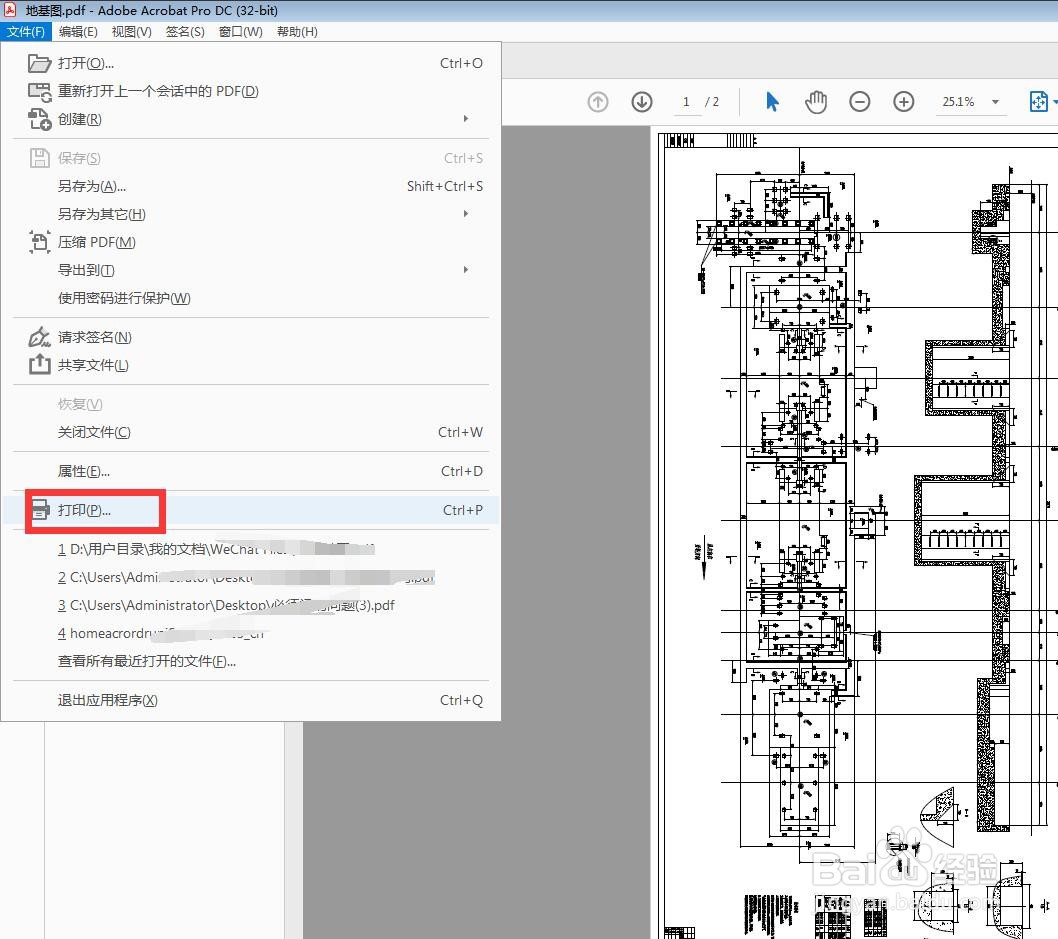Select 压缩 PDF(M) menu entry
The width and height of the screenshot is (1058, 939).
pyautogui.click(x=250, y=242)
